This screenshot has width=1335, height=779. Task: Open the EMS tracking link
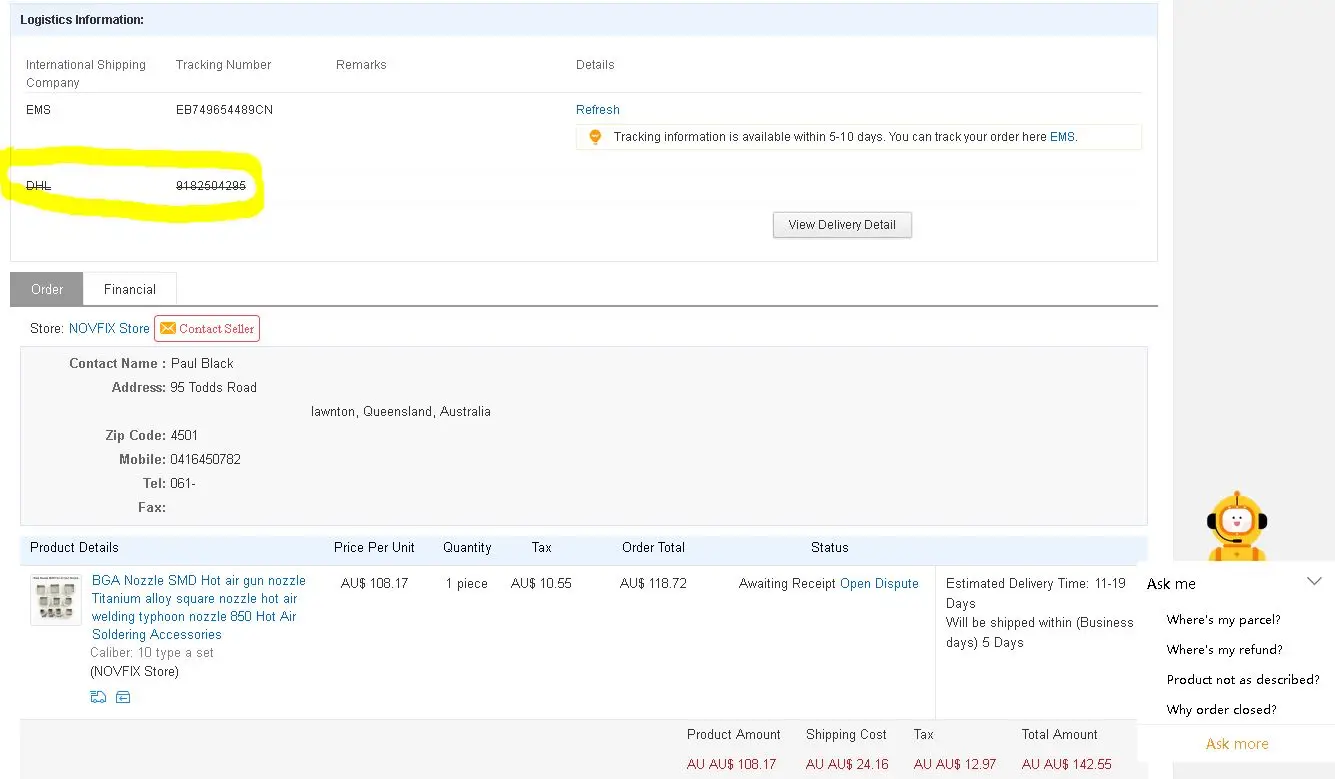click(1062, 137)
